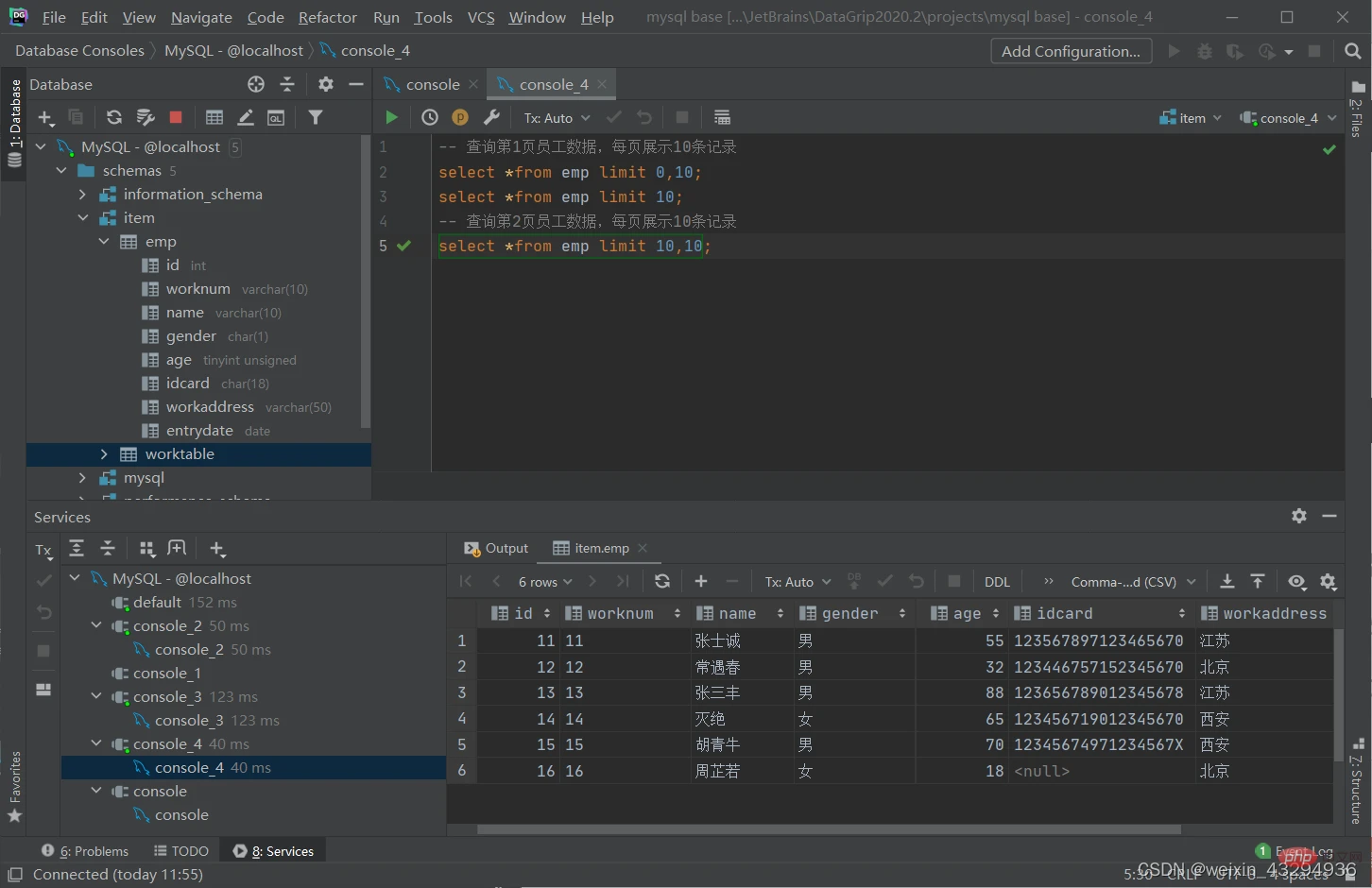This screenshot has height=888, width=1372.
Task: Click the Add Configuration button
Action: [1071, 51]
